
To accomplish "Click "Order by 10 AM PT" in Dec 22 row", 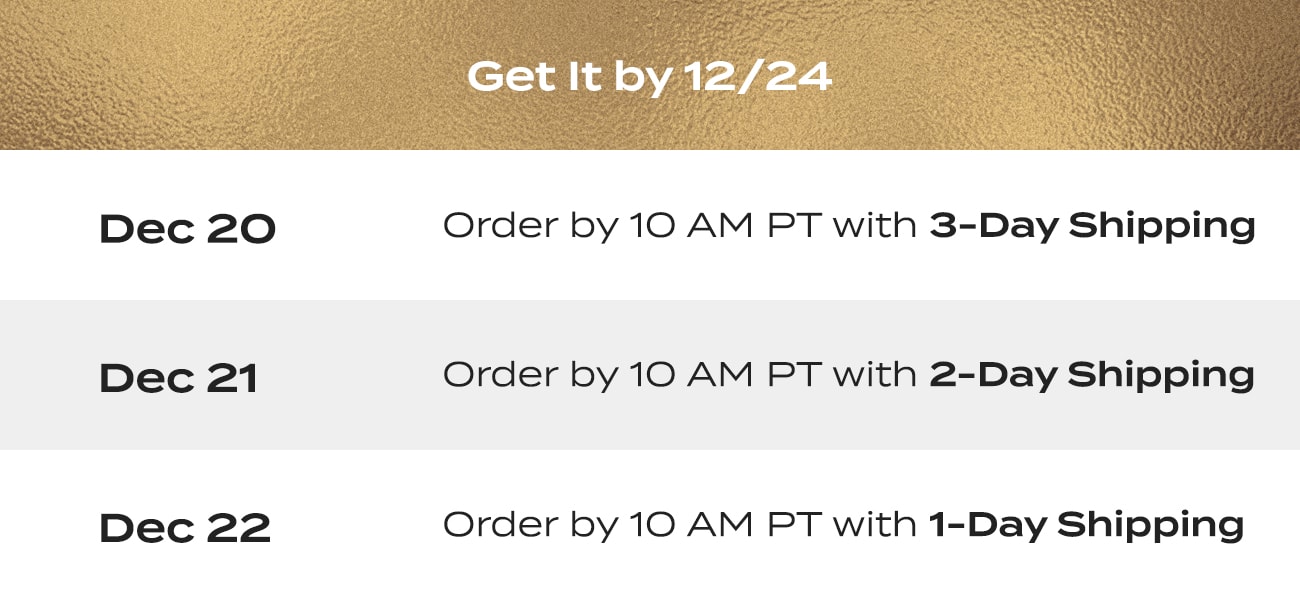I will click(632, 525).
